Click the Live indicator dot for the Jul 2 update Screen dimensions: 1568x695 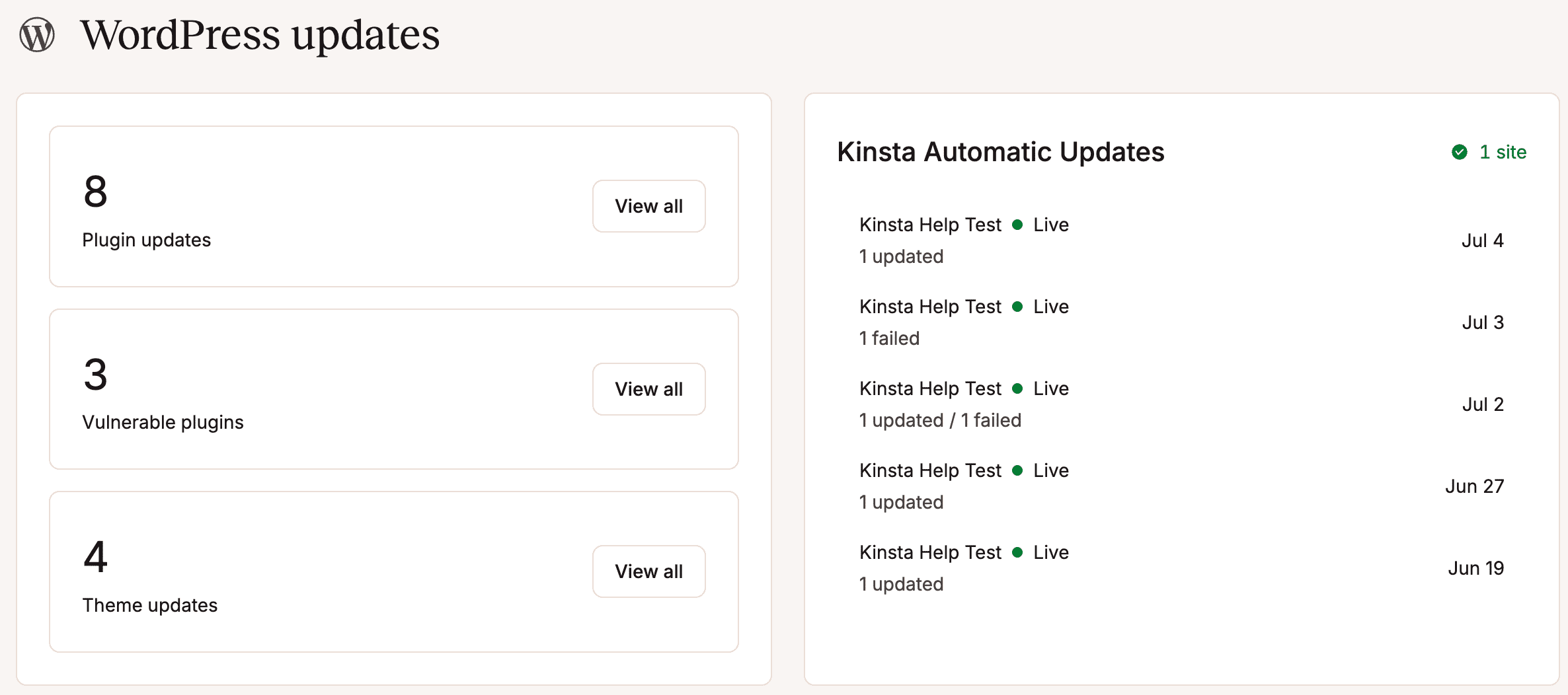[1019, 388]
